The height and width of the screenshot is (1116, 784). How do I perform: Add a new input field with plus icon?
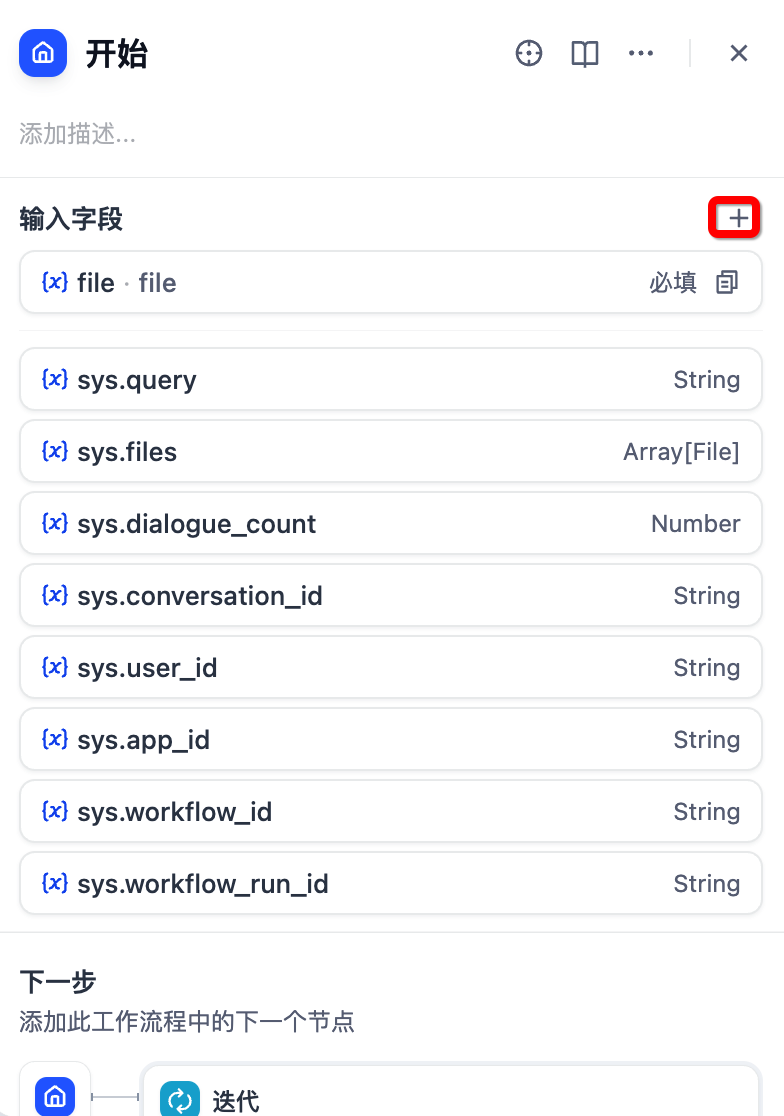tap(738, 218)
